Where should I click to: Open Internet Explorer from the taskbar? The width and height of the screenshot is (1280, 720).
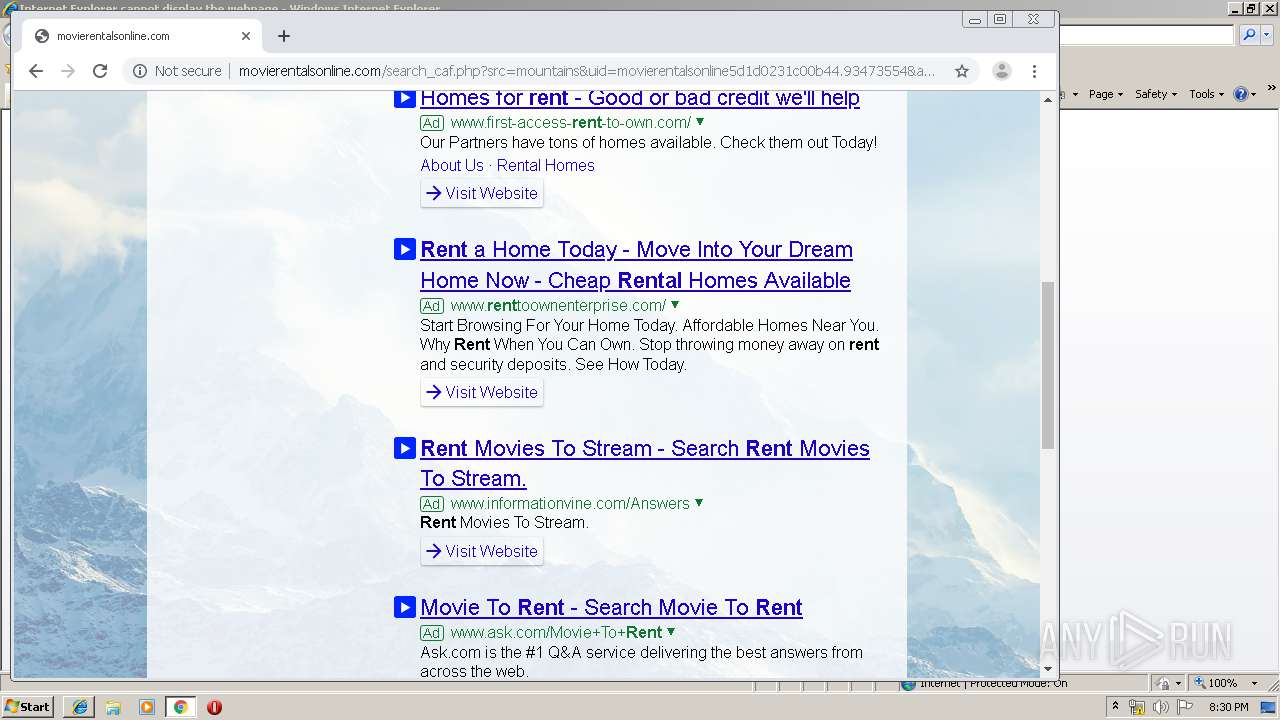(80, 707)
